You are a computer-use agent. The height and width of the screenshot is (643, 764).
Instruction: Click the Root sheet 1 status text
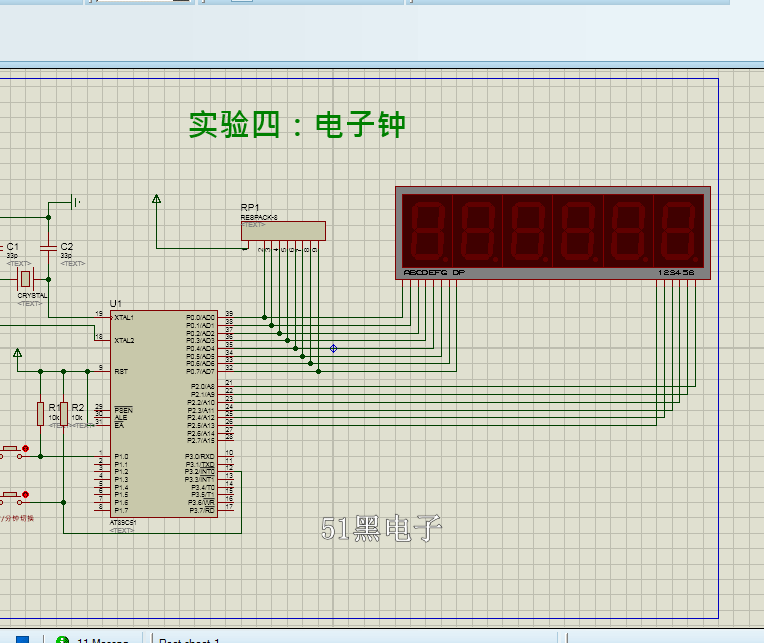pyautogui.click(x=189, y=640)
